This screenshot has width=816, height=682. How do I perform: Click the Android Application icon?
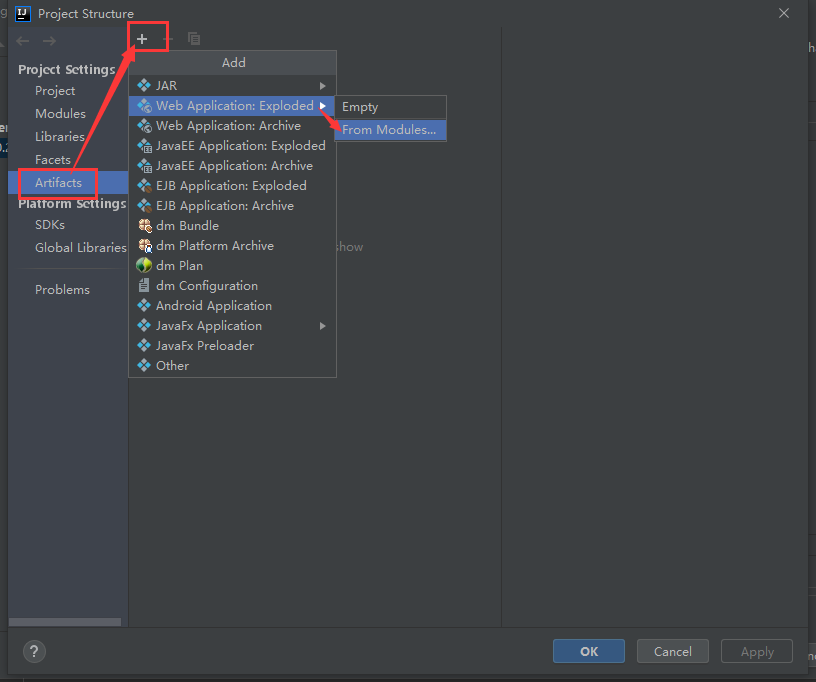(144, 305)
